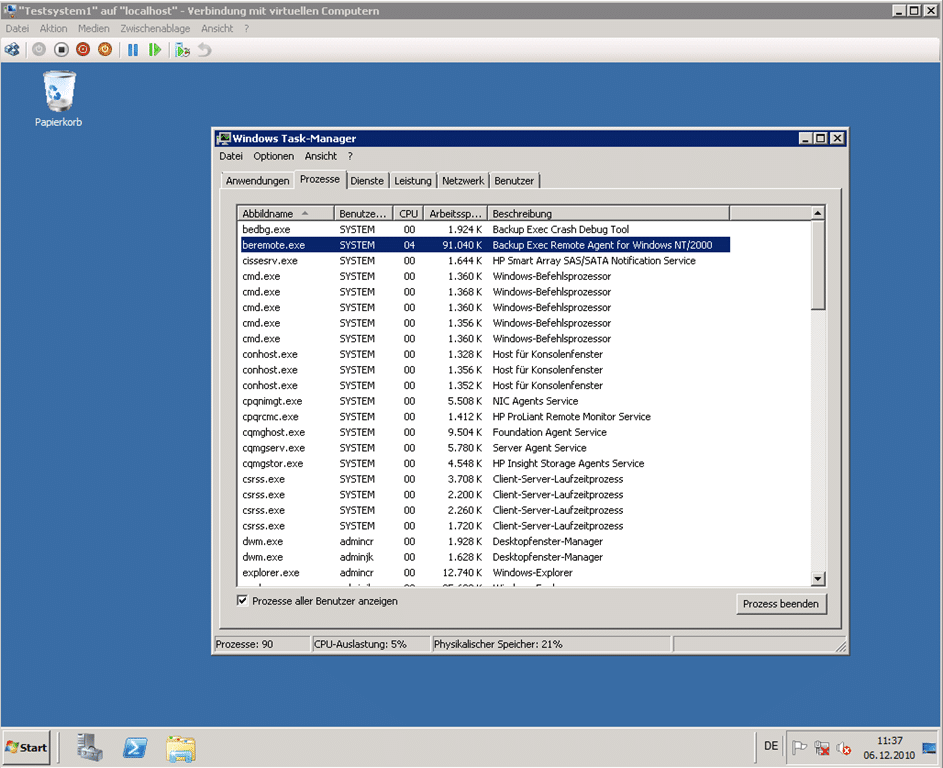The image size is (943, 768).
Task: Select the bedbg.exe process row
Action: pos(485,229)
